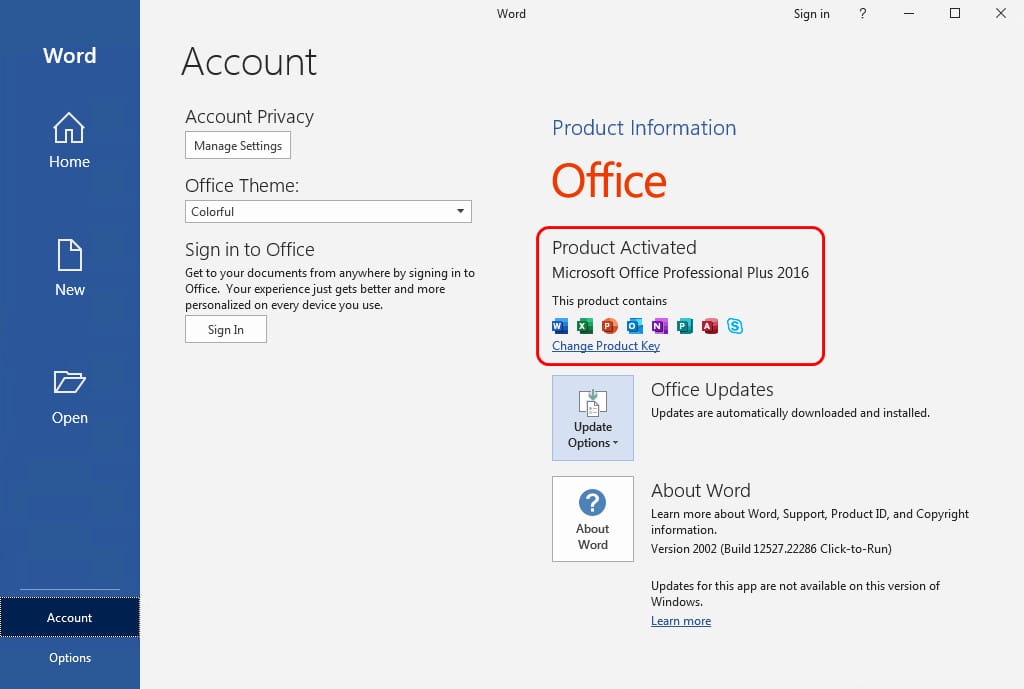
Task: Click the Publisher app icon under product contains
Action: click(684, 326)
